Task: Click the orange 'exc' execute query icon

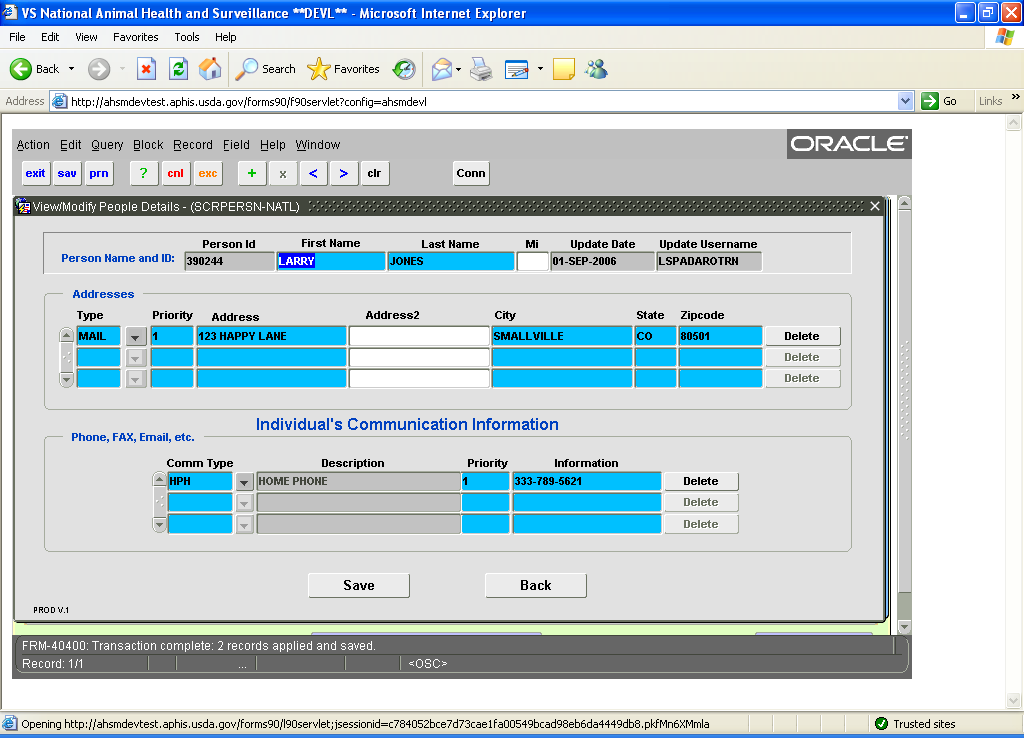Action: click(208, 173)
